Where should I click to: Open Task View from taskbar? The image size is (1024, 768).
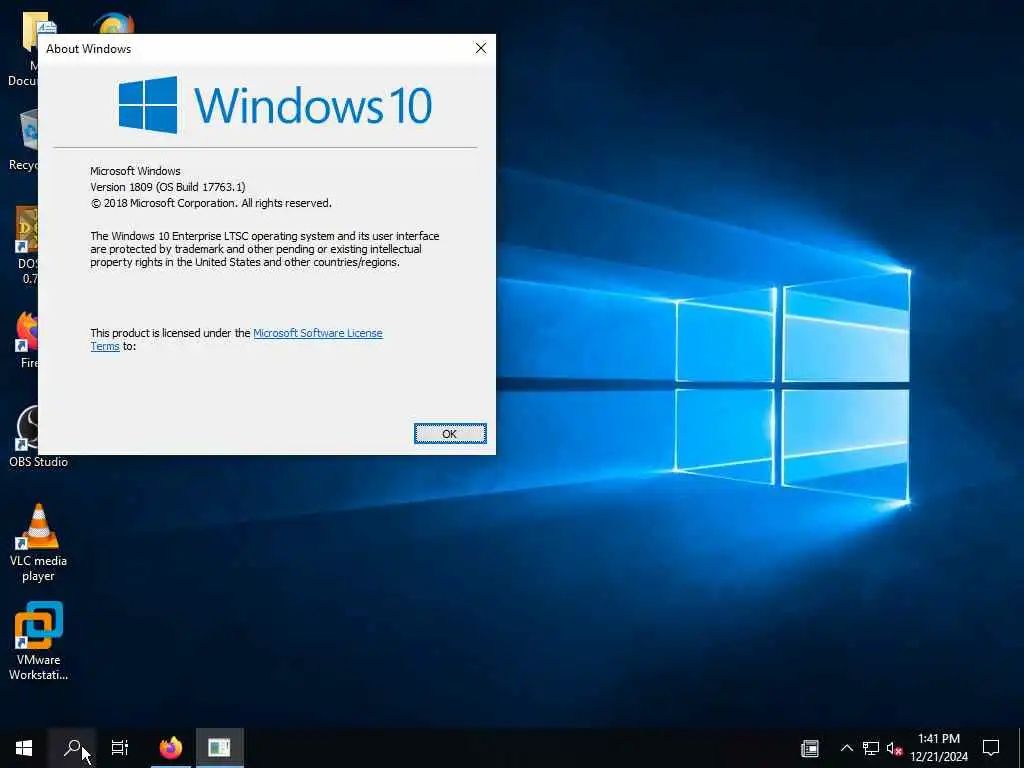[x=120, y=748]
